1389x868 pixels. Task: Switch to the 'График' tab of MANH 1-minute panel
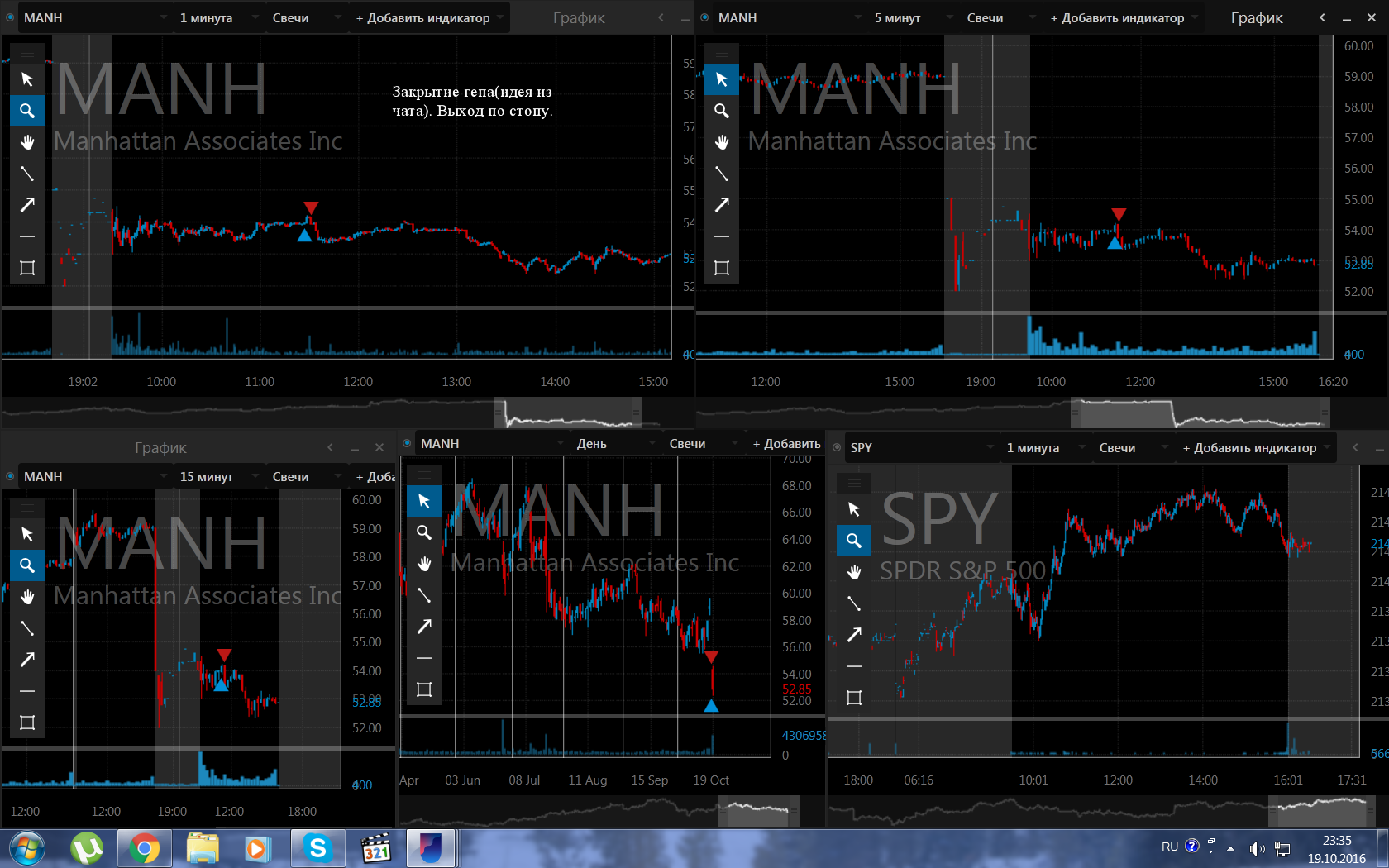pyautogui.click(x=579, y=17)
